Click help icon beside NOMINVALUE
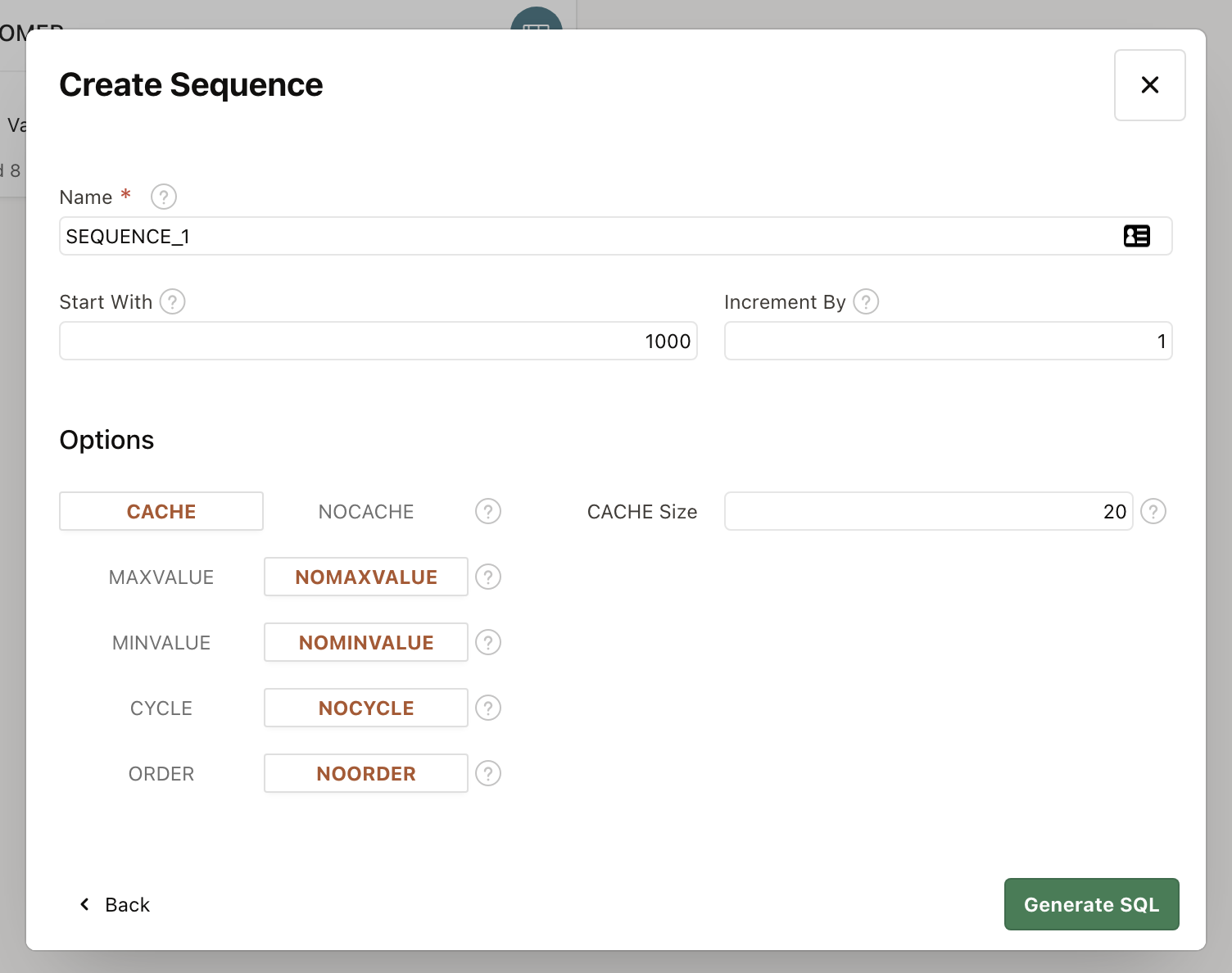The width and height of the screenshot is (1232, 973). click(488, 642)
